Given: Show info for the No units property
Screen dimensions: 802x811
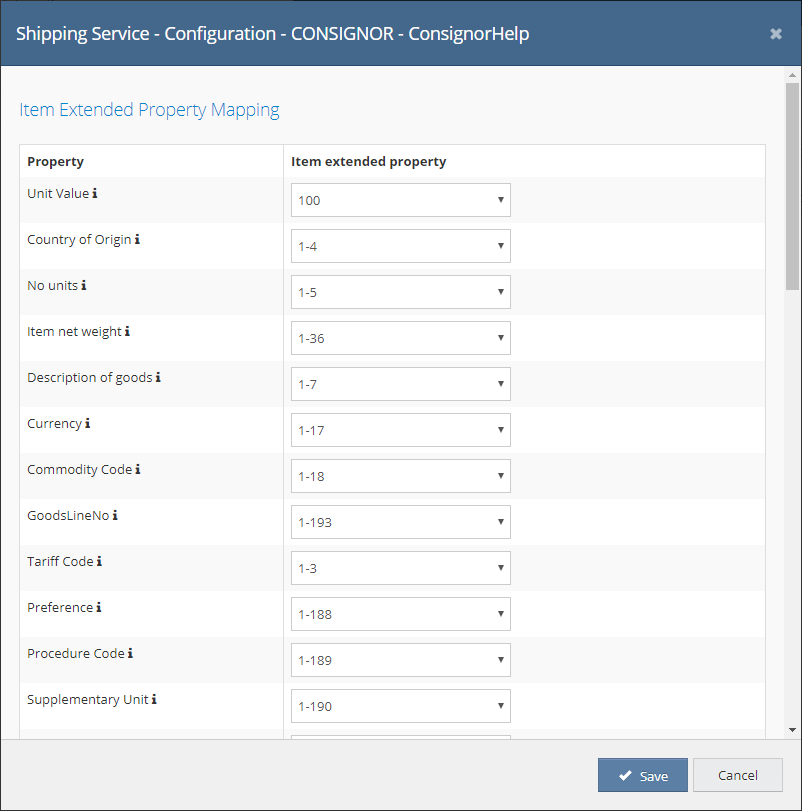Looking at the screenshot, I should pos(84,286).
